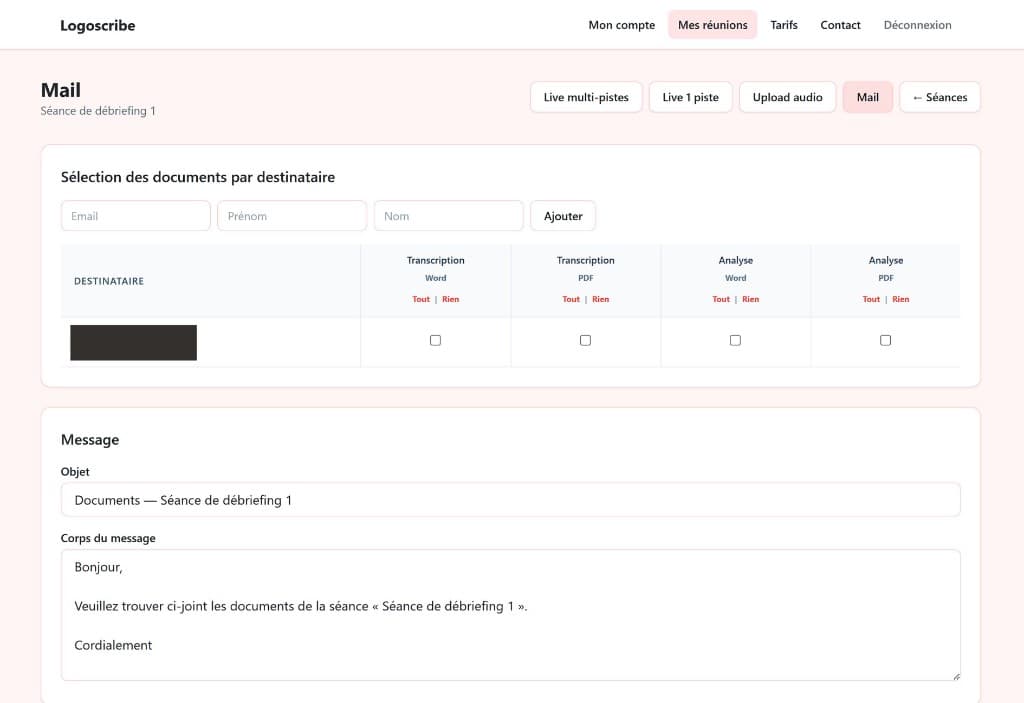Open Live multi-pistes mode
Screen dimensions: 1024x703
[x=586, y=97]
